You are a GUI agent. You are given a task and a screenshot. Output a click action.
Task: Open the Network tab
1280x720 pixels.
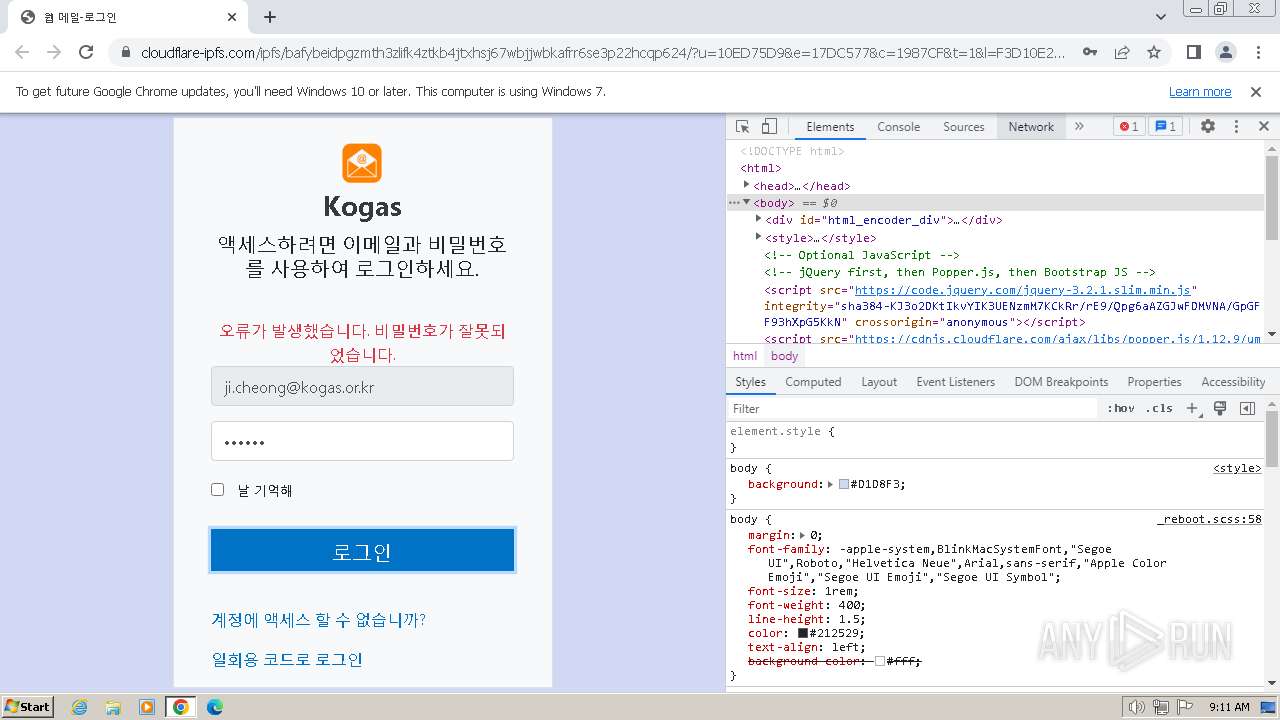point(1031,127)
